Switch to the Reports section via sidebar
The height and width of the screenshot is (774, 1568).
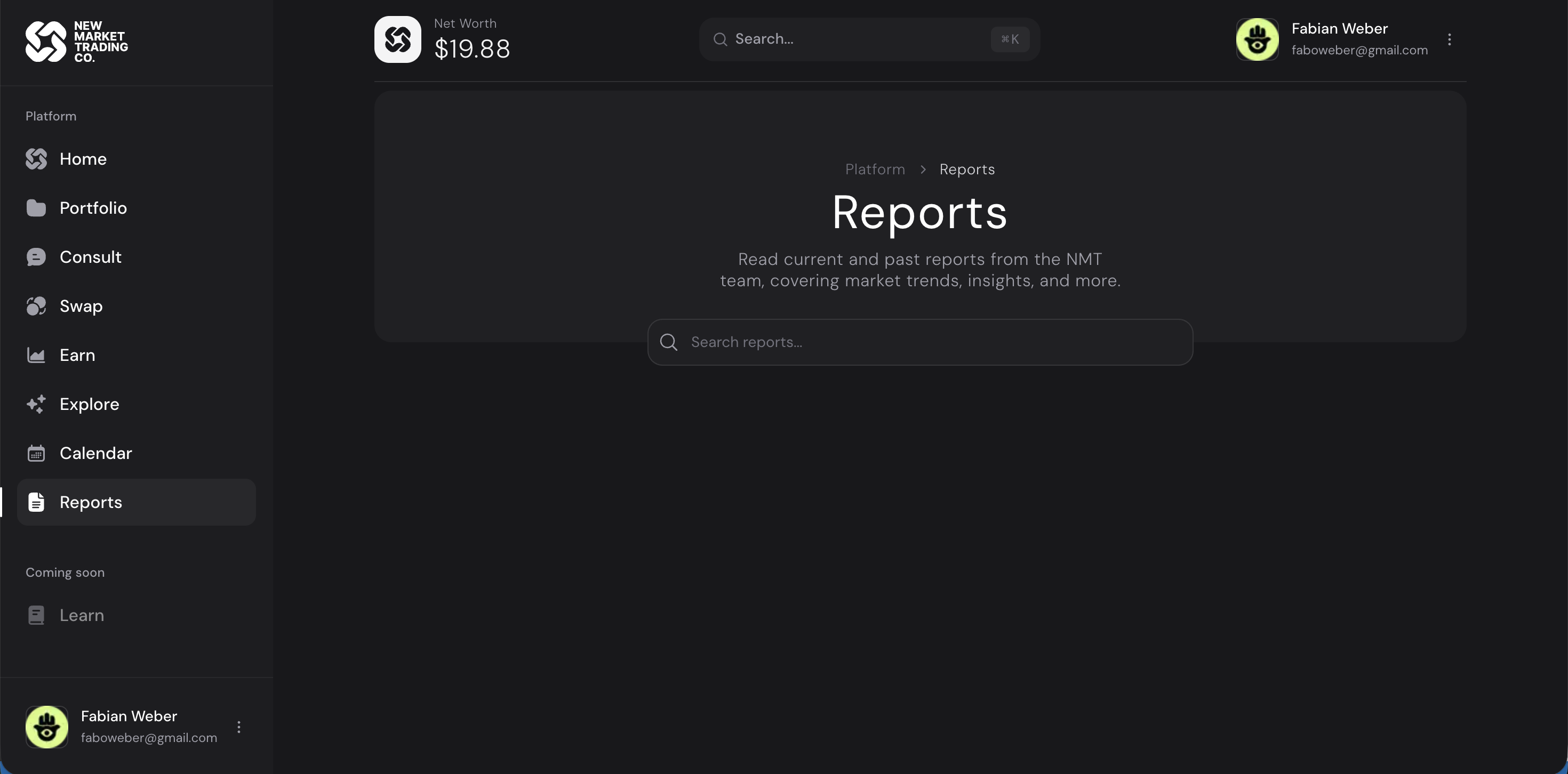[x=91, y=502]
